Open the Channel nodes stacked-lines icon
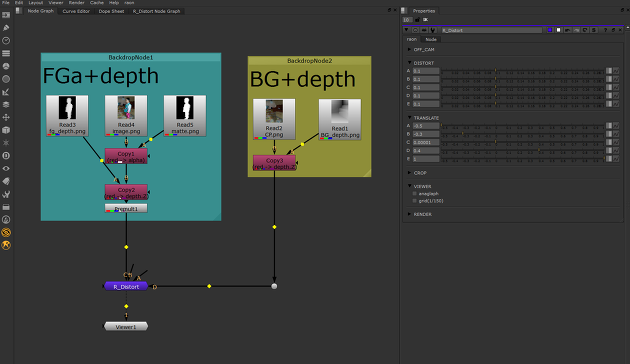The height and width of the screenshot is (364, 630). tap(6, 53)
